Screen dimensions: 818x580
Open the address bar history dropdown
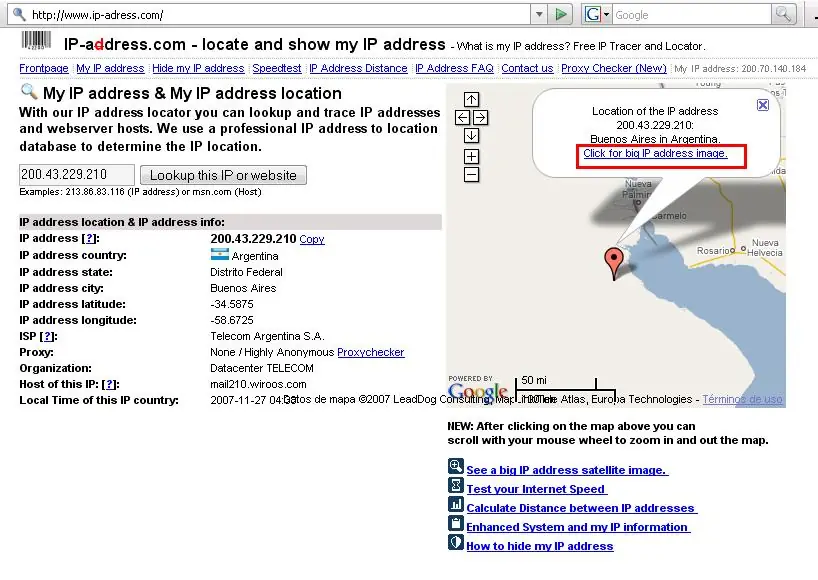(539, 15)
